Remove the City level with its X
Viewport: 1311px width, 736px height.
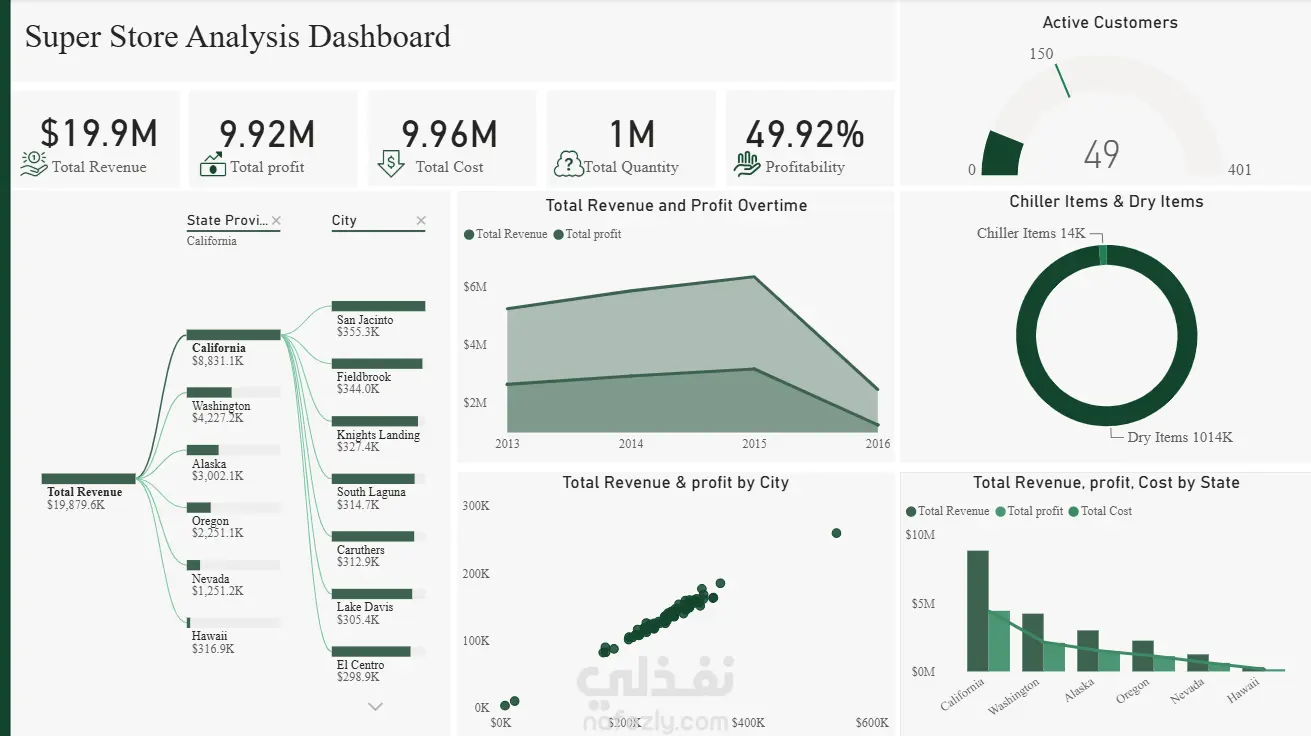(x=421, y=221)
